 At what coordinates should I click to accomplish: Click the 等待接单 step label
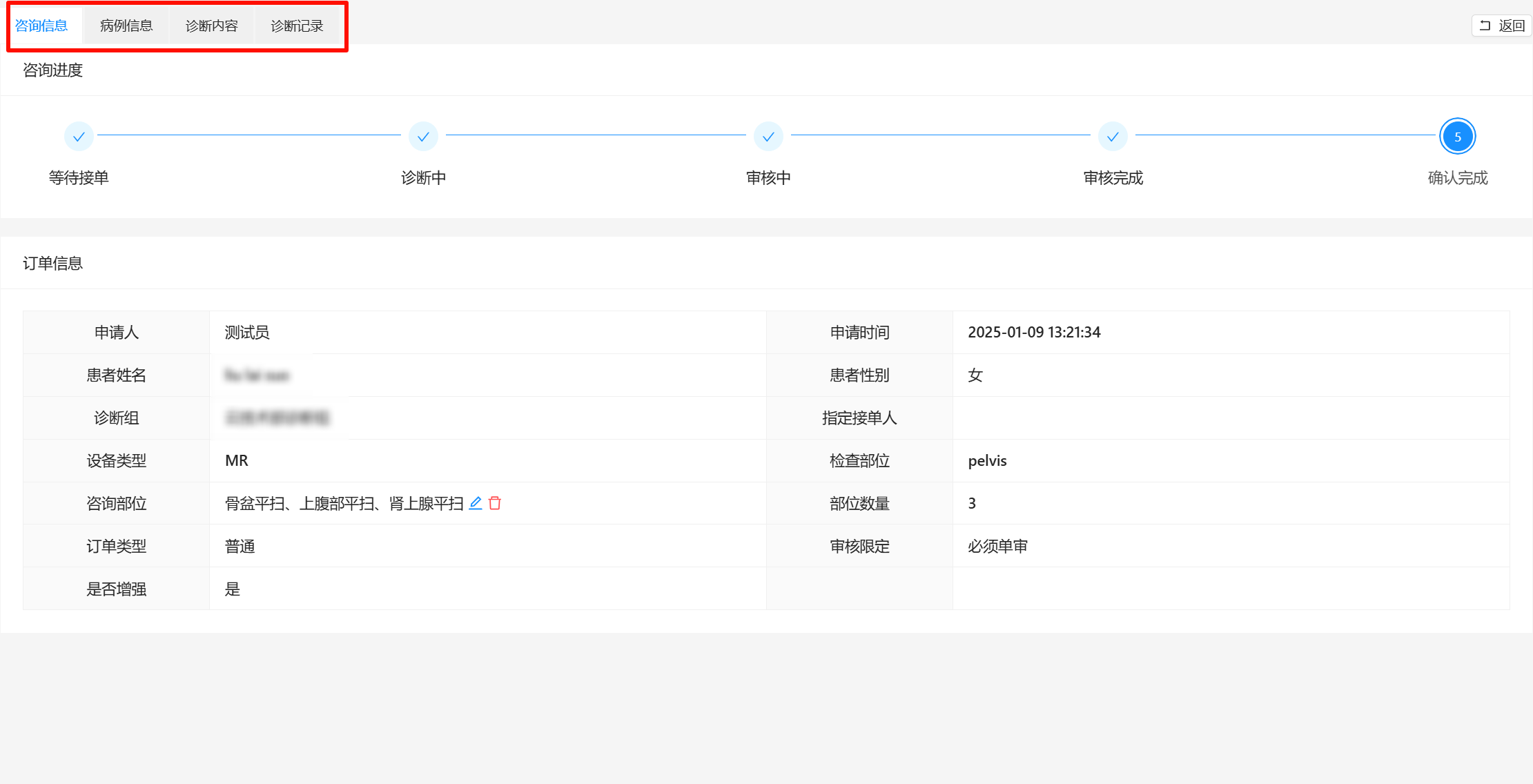pyautogui.click(x=79, y=178)
